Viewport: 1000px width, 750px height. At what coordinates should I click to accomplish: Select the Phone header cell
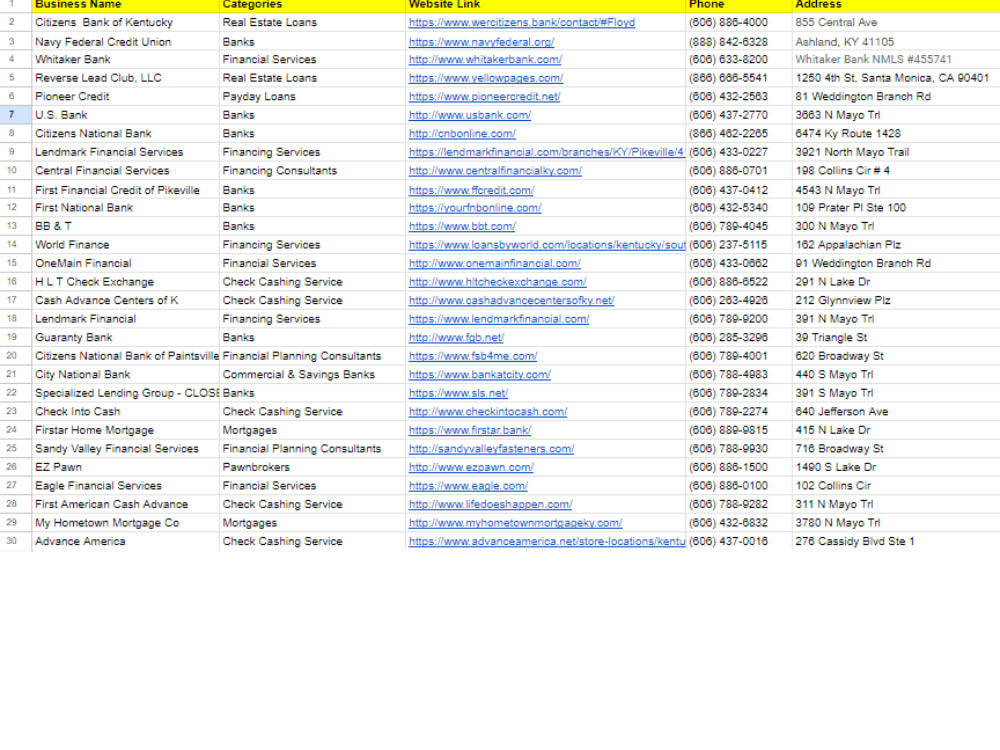[739, 5]
